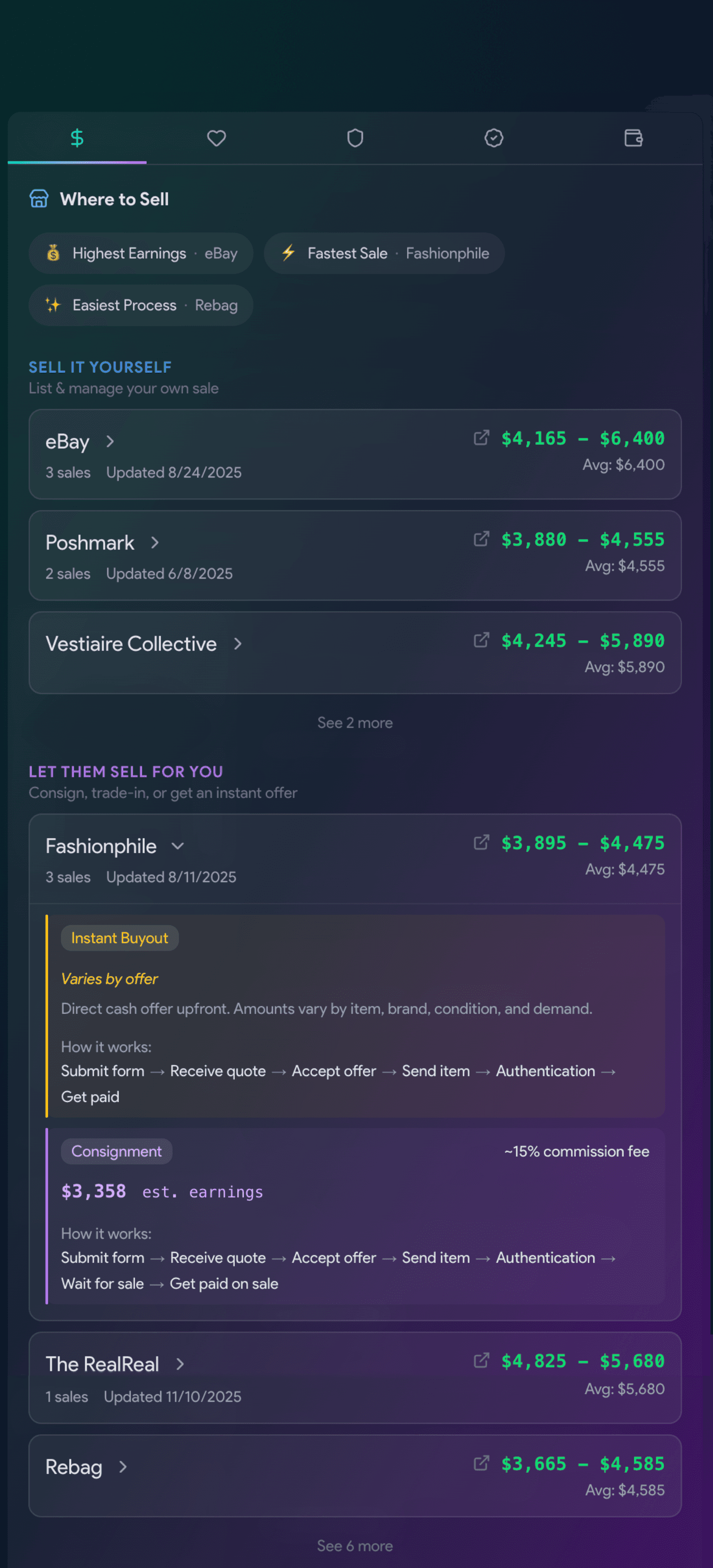Click the external link icon for The RealReal
Screen dimensions: 713x1568
click(481, 1361)
